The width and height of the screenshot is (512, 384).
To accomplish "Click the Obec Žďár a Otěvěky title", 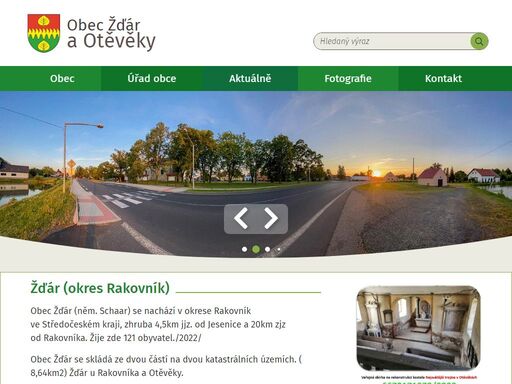I will pos(111,34).
